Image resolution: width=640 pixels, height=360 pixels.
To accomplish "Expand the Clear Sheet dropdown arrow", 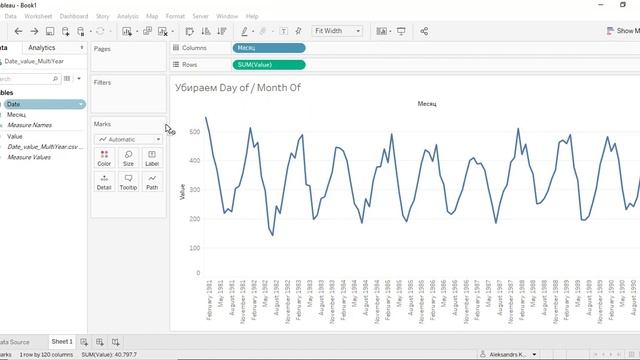I will pos(173,31).
